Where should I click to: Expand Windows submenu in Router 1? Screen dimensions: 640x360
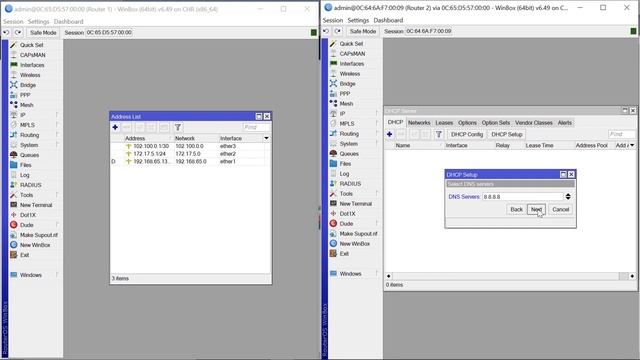pos(57,275)
